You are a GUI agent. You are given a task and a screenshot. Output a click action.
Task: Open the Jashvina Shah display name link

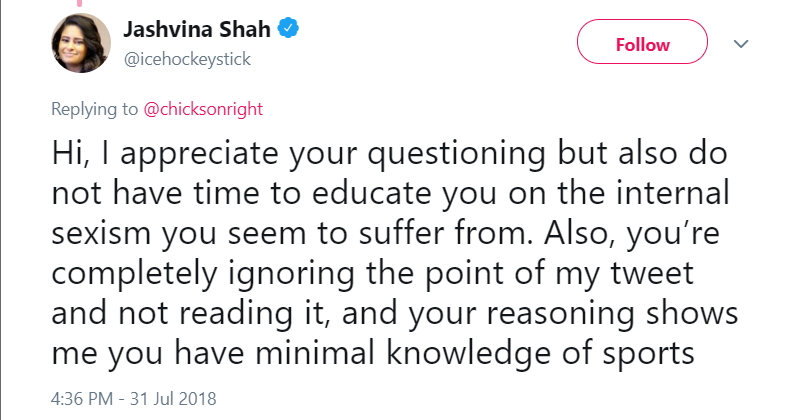[x=197, y=29]
